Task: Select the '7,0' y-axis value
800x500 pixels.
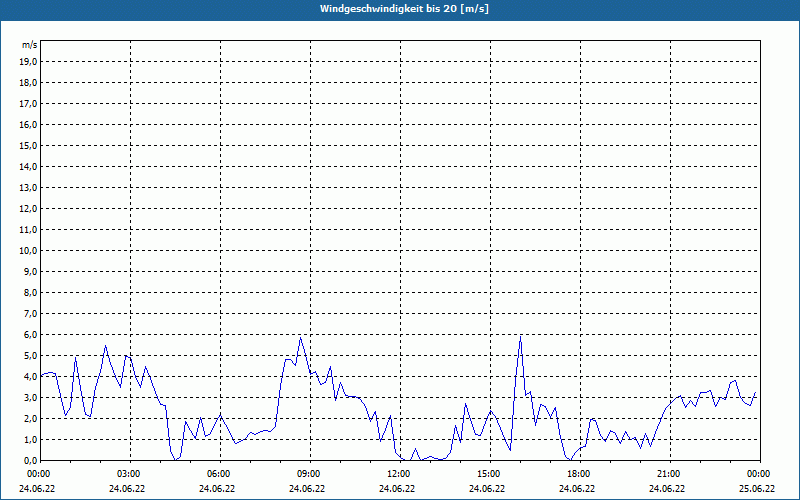Action: pos(30,313)
